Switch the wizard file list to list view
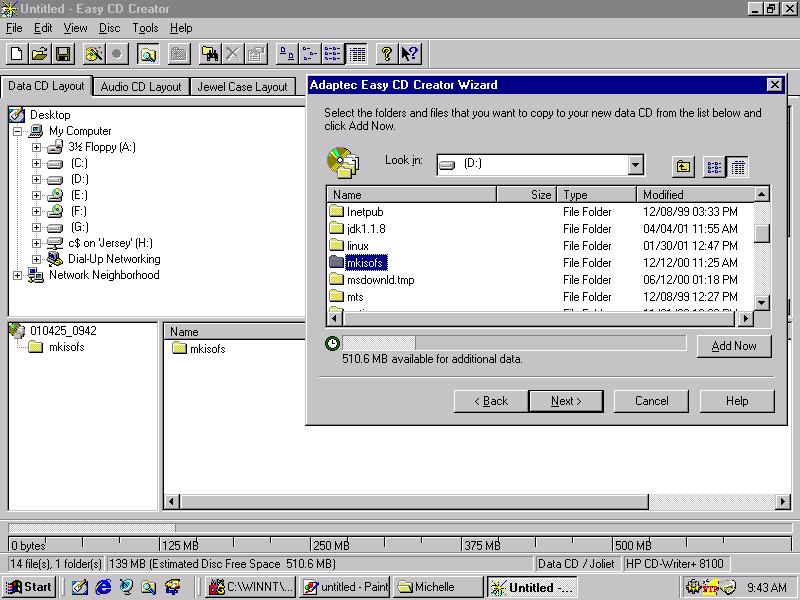The image size is (800, 600). (x=714, y=167)
